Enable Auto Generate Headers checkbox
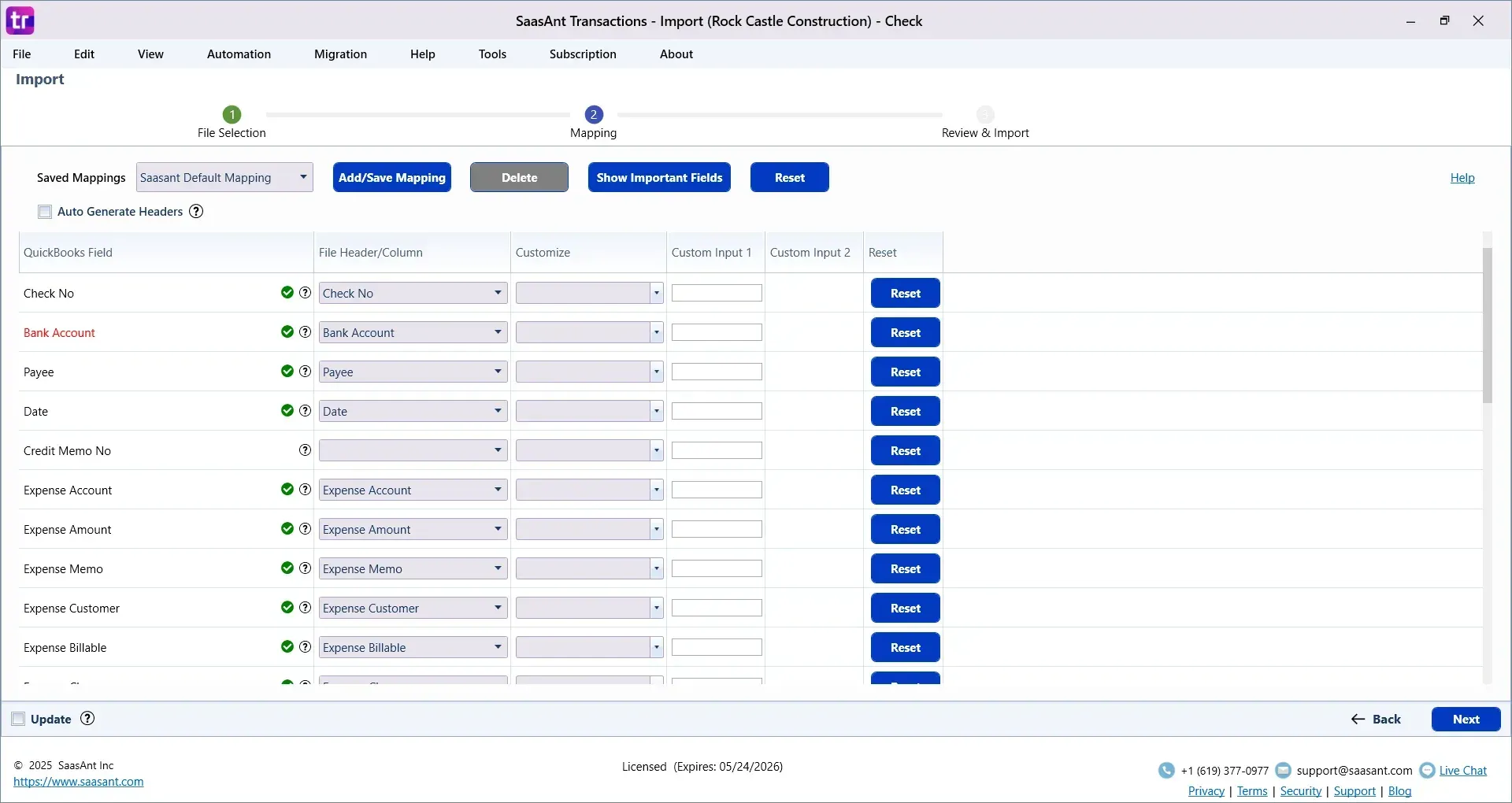1512x803 pixels. (x=45, y=212)
